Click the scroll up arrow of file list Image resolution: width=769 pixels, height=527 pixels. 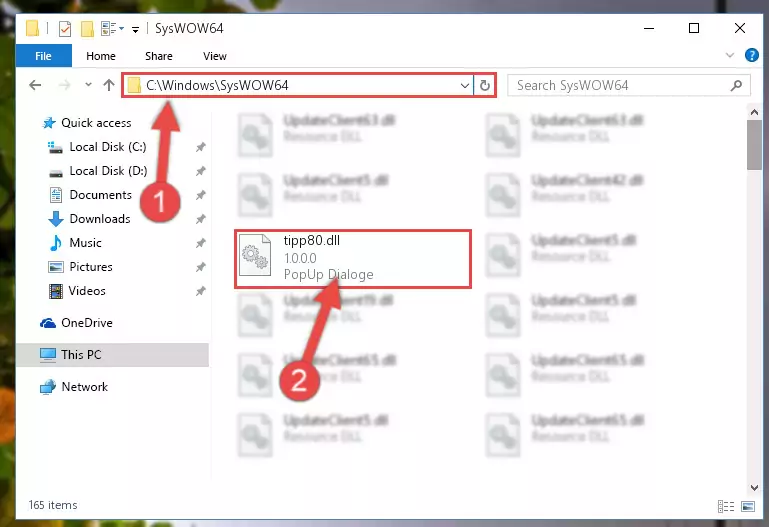(754, 112)
